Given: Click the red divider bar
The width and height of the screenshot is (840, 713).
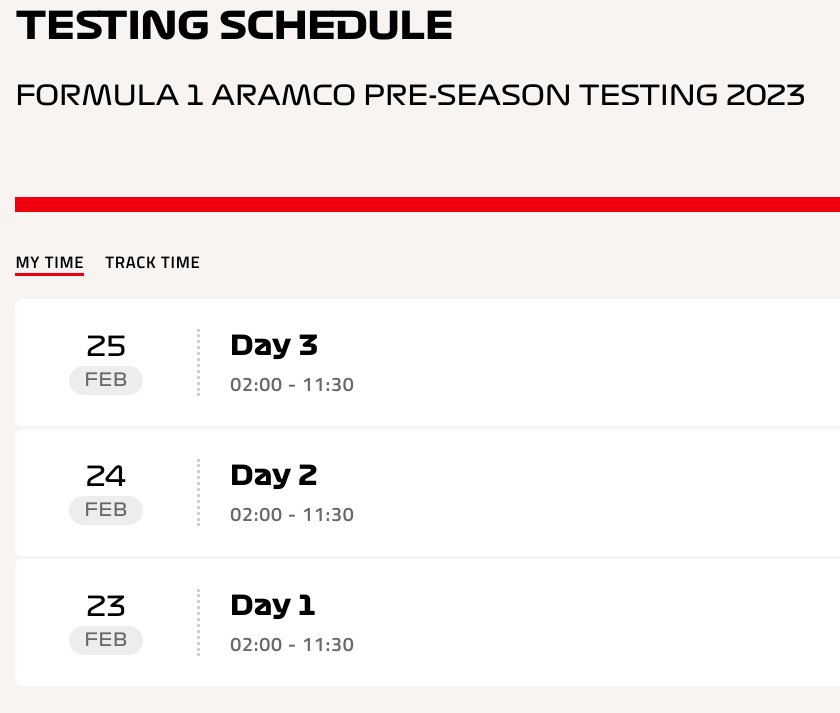Looking at the screenshot, I should 428,205.
